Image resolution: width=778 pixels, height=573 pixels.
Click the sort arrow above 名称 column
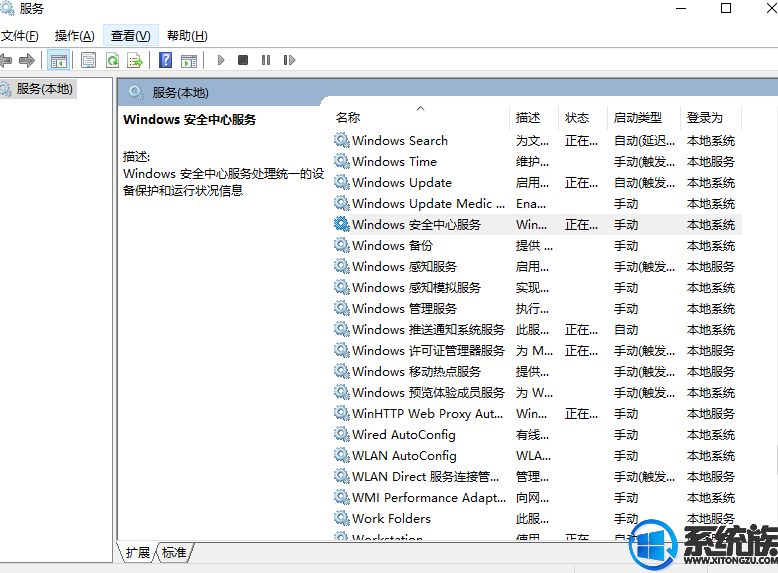pos(420,108)
